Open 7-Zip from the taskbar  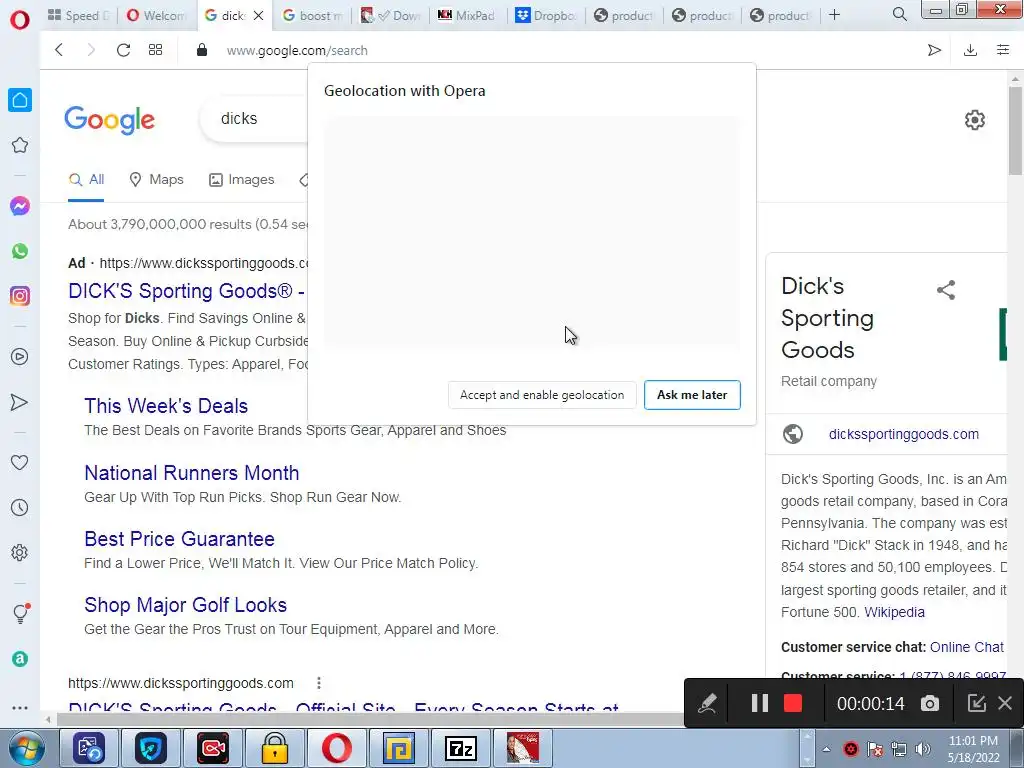click(x=460, y=748)
